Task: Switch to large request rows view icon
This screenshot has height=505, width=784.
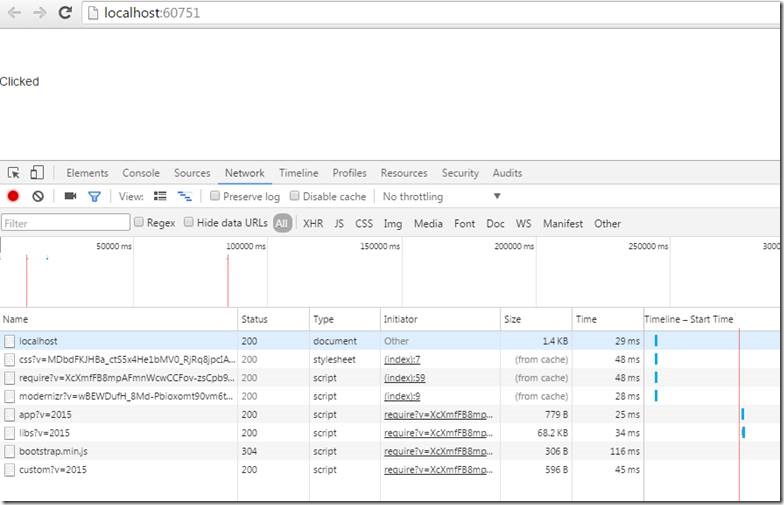Action: [x=160, y=196]
